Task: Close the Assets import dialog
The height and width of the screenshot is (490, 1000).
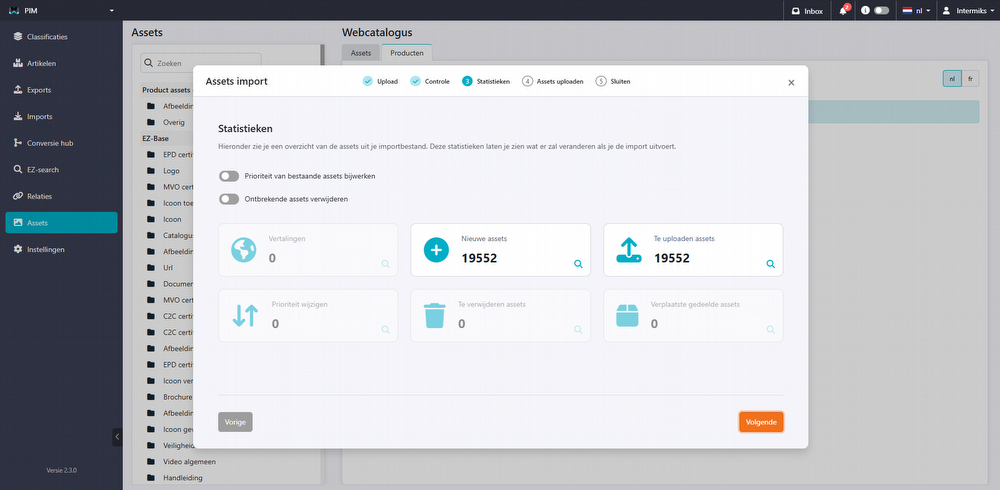Action: (x=791, y=83)
